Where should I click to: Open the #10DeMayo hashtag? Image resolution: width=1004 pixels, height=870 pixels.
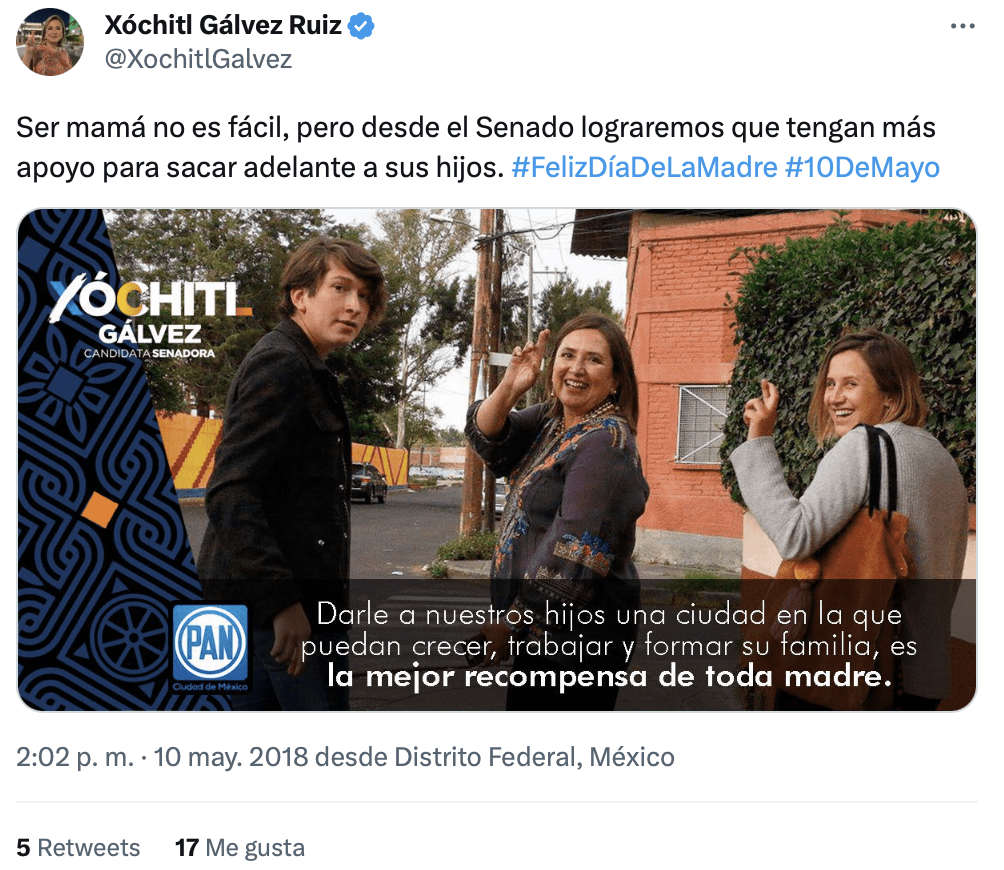[862, 168]
